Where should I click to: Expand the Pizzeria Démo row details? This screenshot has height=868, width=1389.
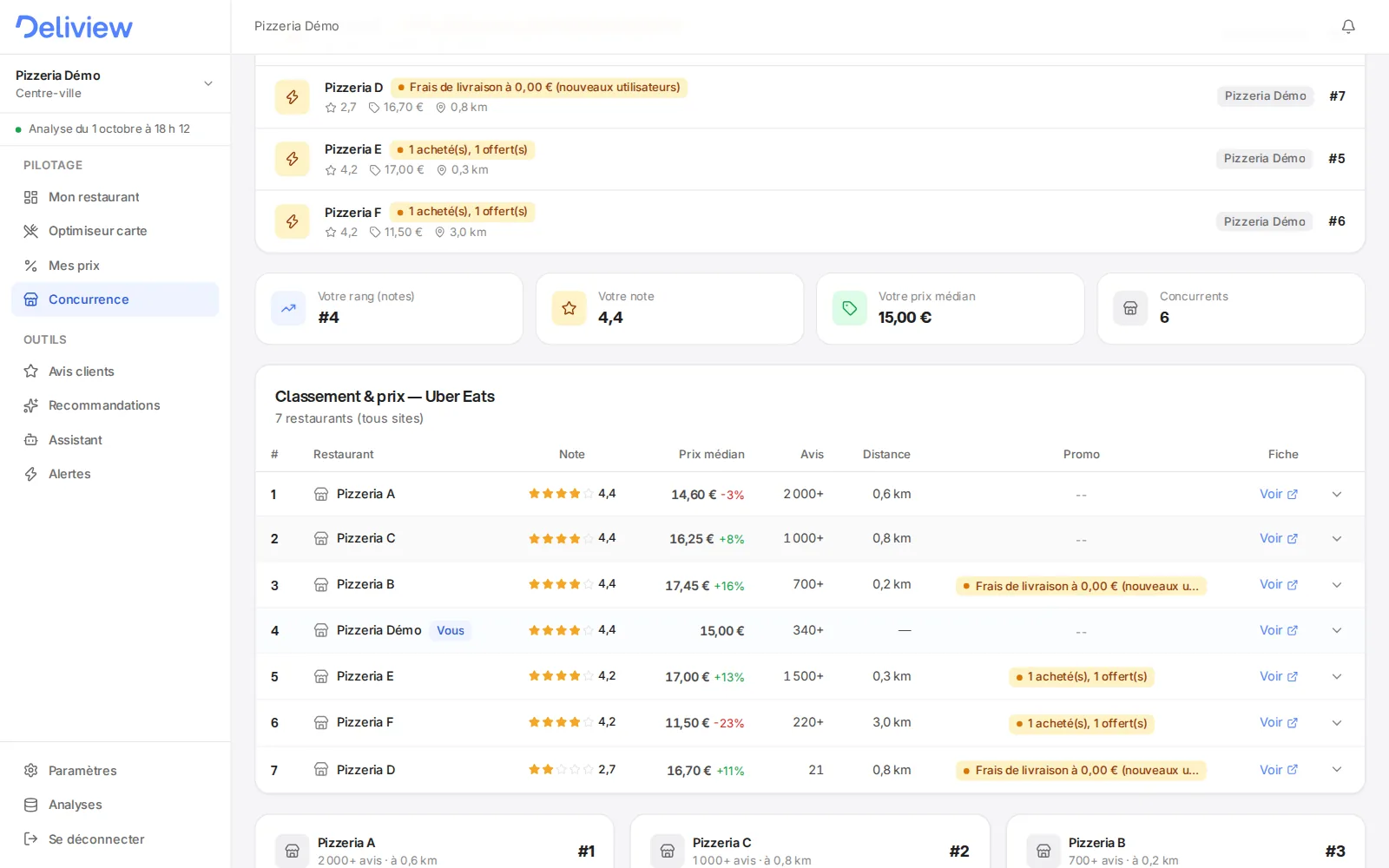(x=1337, y=630)
